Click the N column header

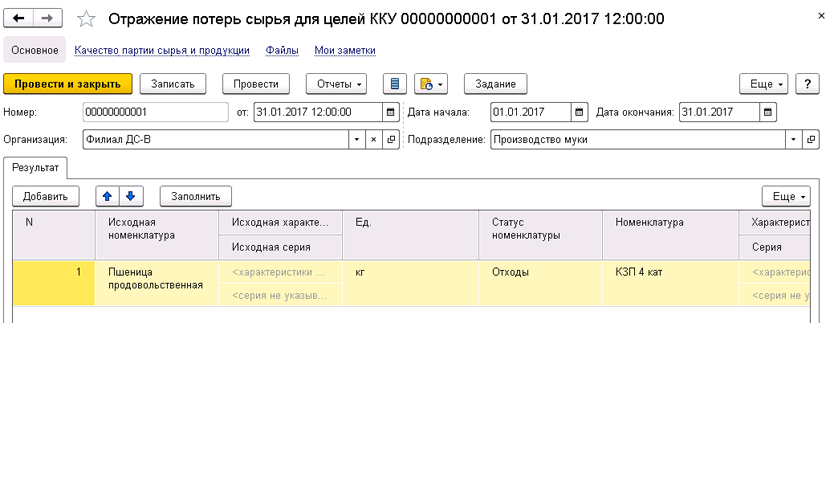tap(53, 235)
